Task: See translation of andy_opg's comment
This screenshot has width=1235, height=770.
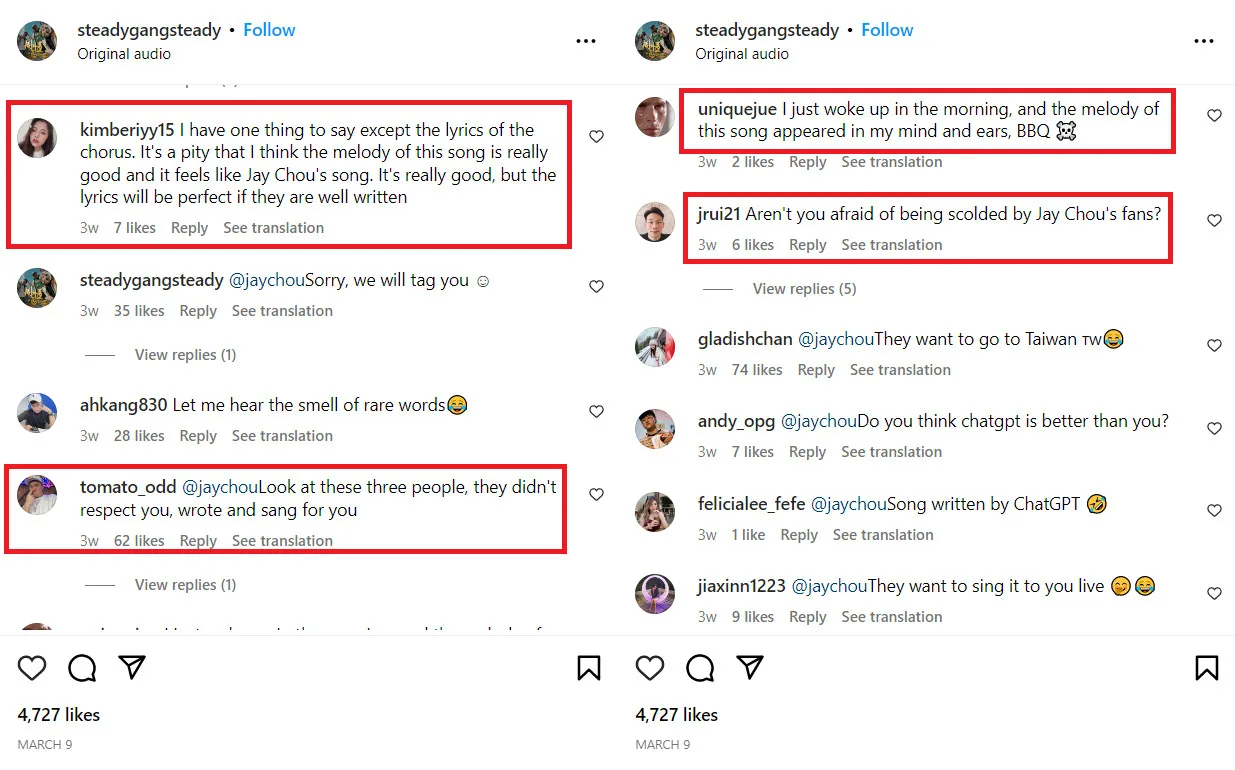Action: click(x=891, y=452)
